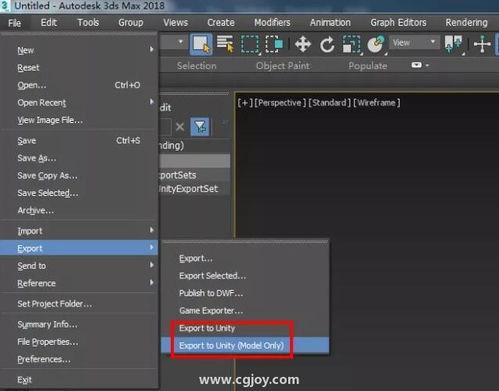
Task: Switch to the Object Paint ribbon tab
Action: 283,66
